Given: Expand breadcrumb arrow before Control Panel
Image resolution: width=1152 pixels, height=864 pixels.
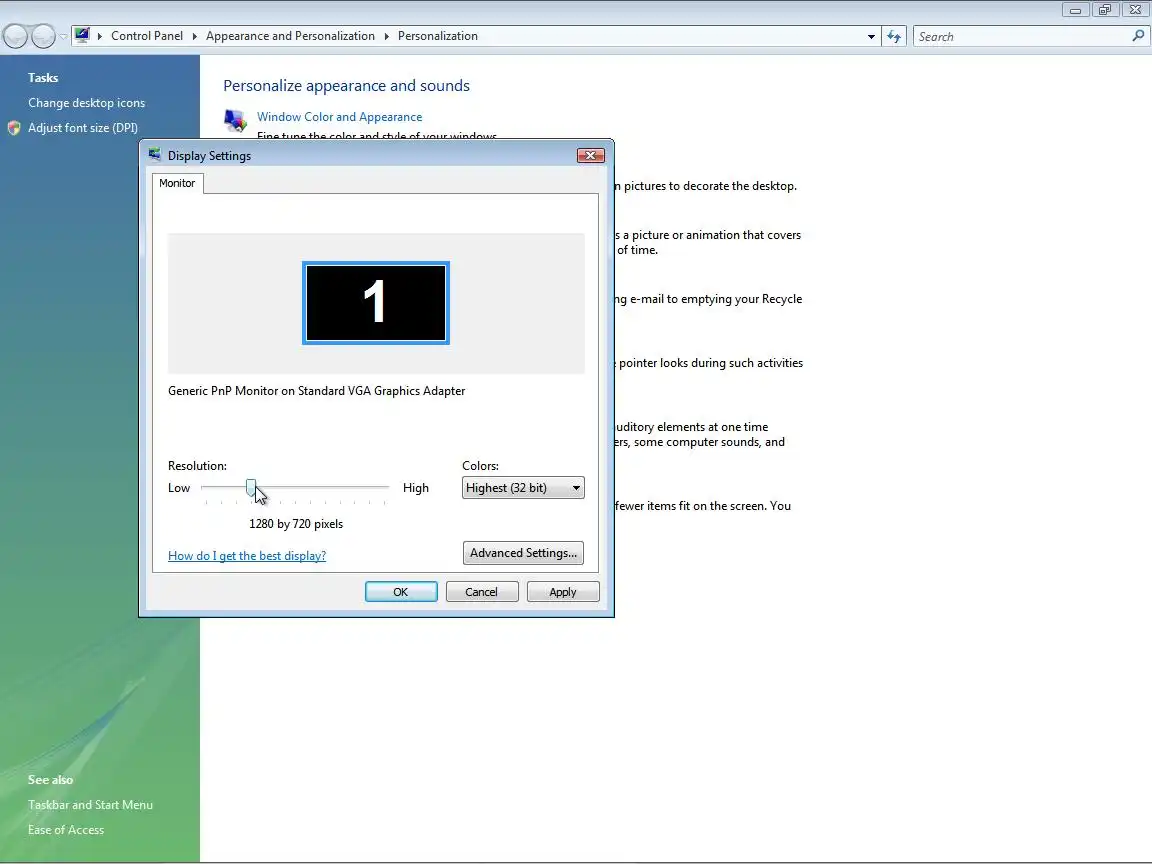Looking at the screenshot, I should (100, 36).
